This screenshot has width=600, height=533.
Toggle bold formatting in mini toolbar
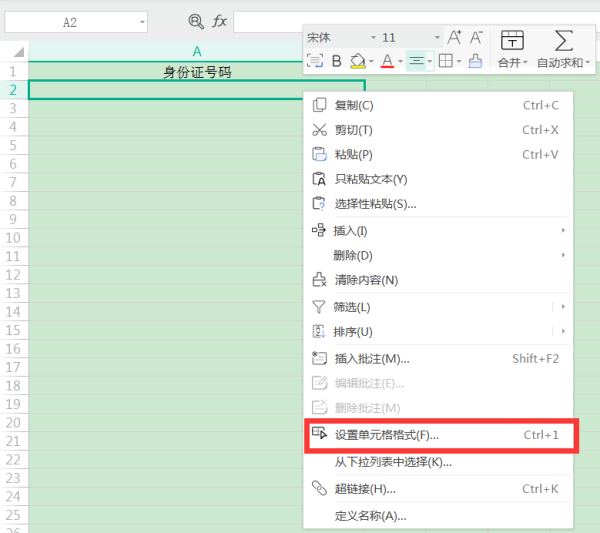(x=337, y=61)
